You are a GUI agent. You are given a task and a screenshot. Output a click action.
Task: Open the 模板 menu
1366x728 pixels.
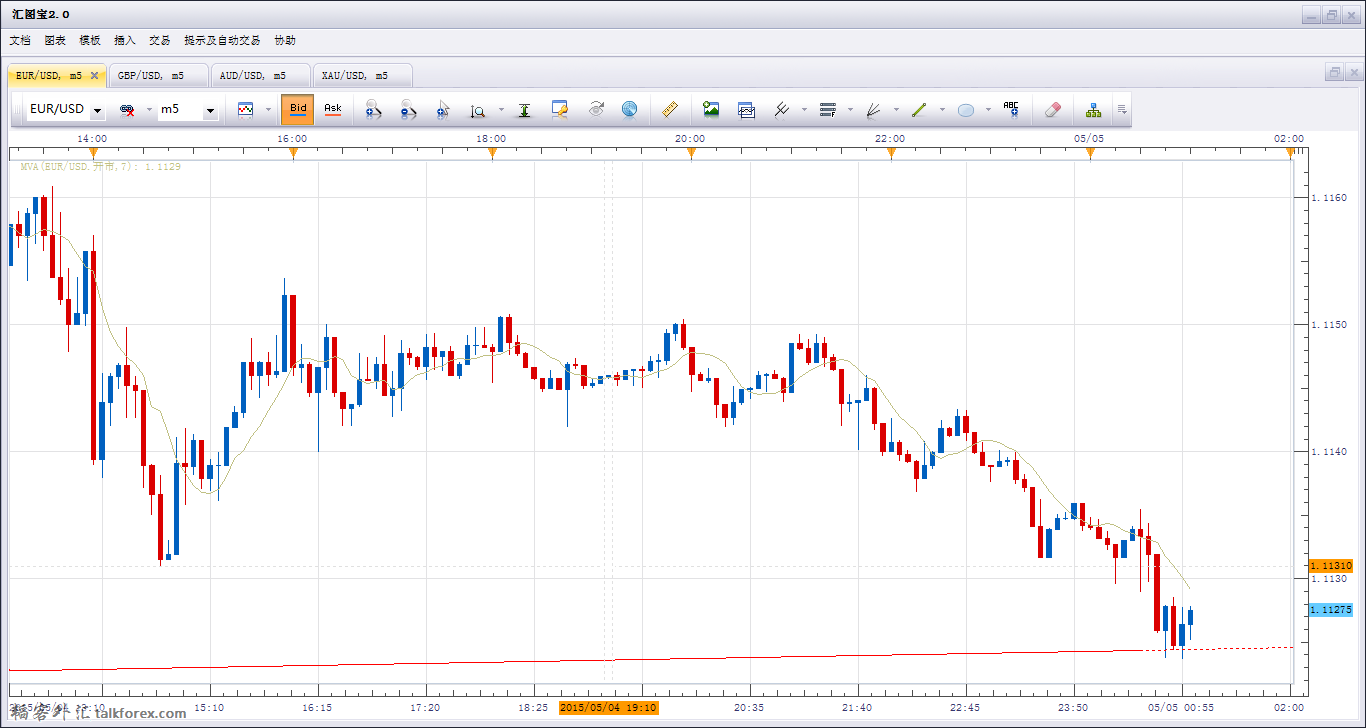[90, 41]
